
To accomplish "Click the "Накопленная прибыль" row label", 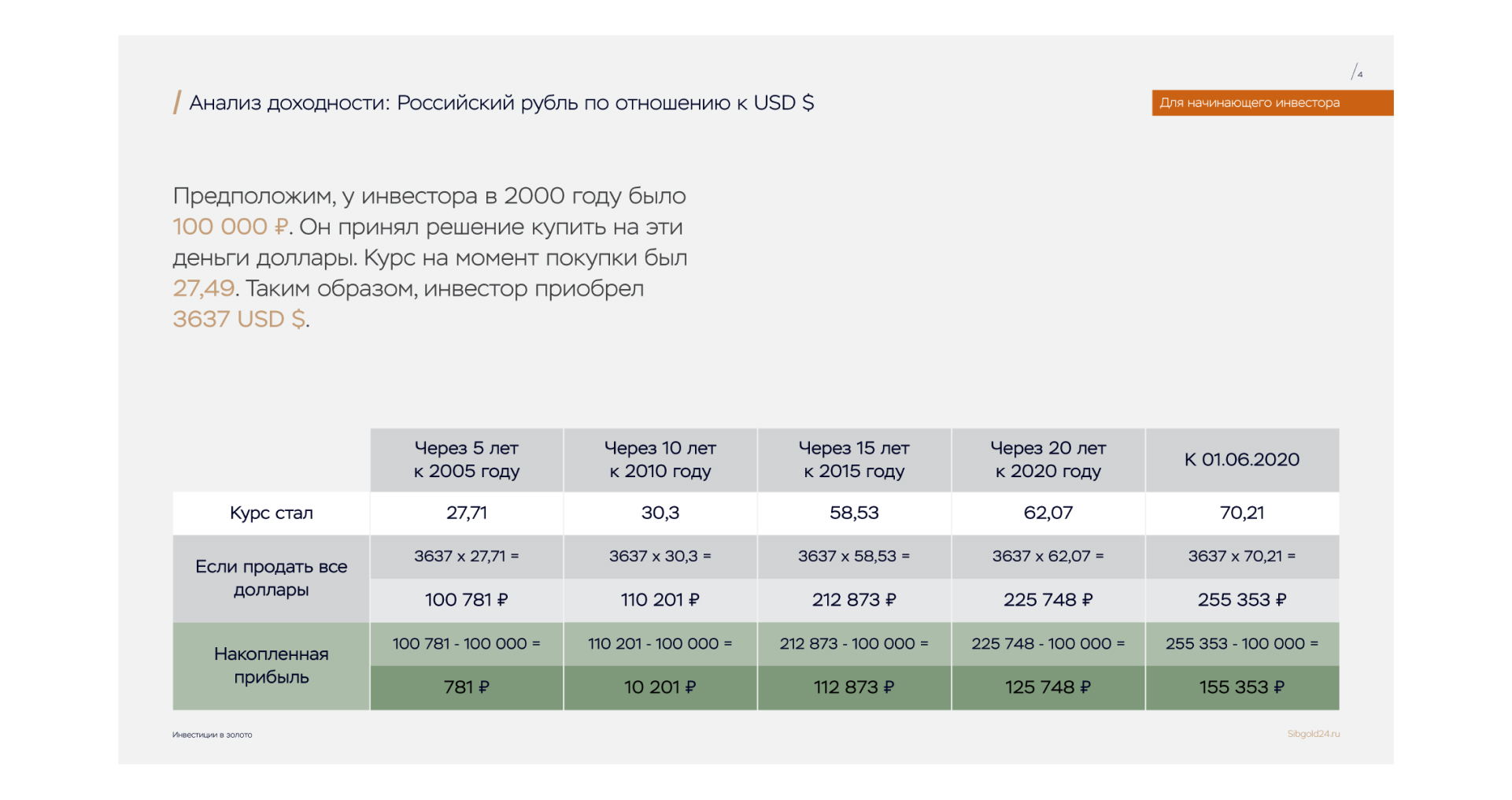I will pos(272,665).
